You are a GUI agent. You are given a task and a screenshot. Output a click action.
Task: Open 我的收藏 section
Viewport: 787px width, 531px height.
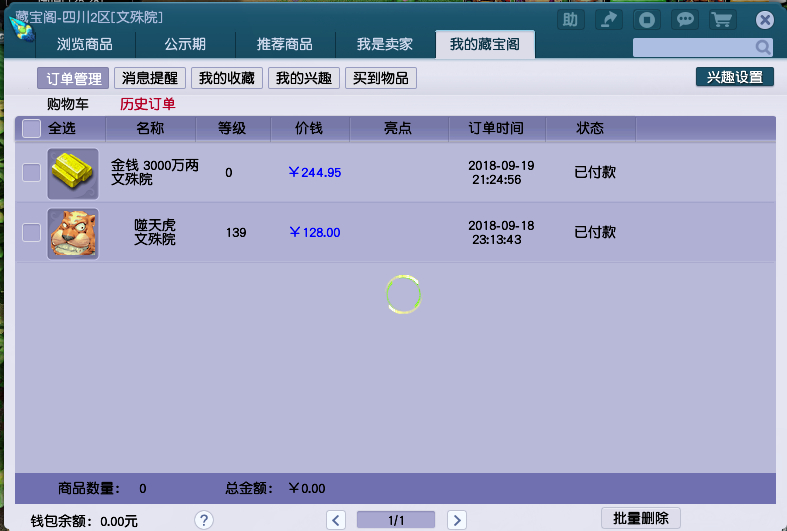[227, 78]
